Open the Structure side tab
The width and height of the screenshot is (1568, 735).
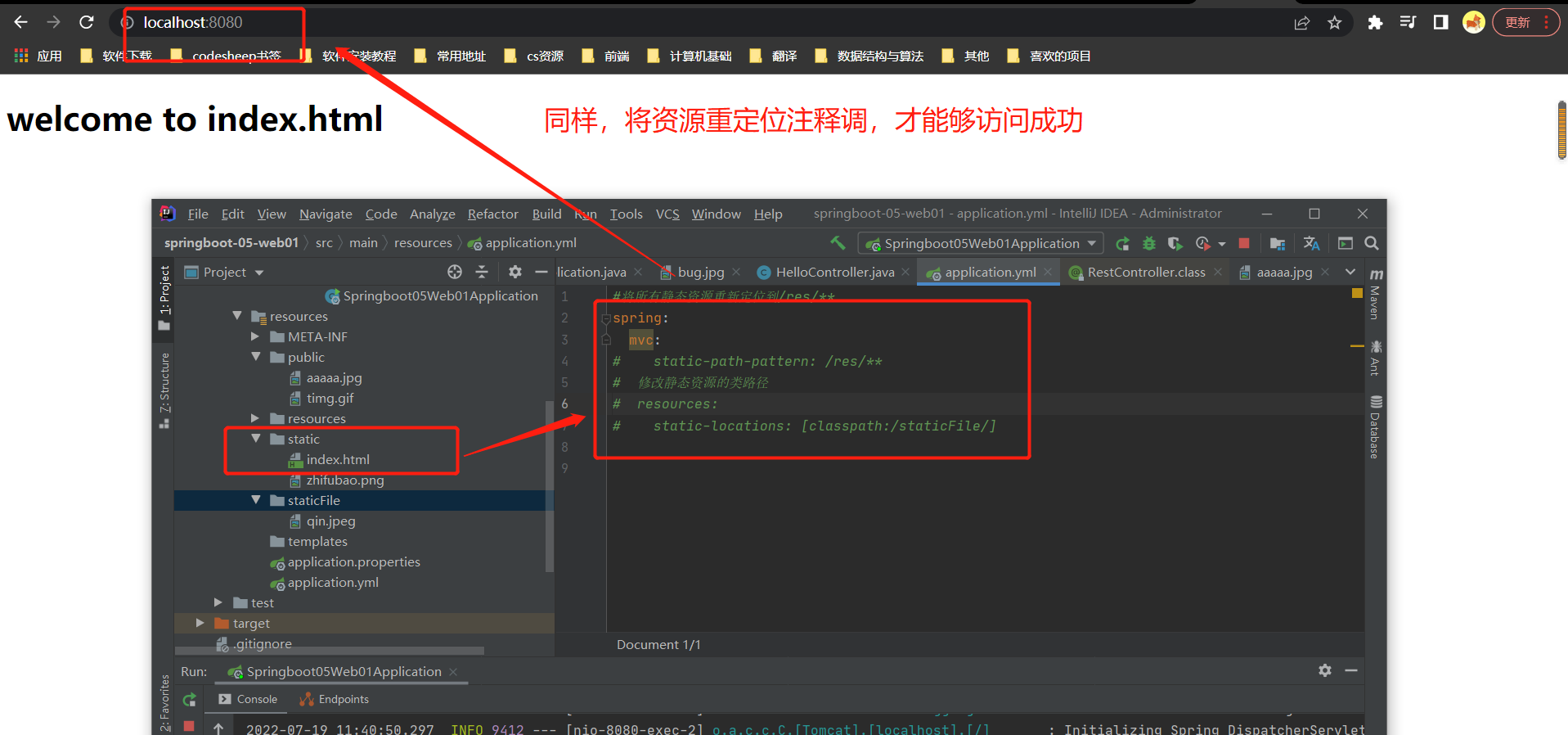[164, 390]
